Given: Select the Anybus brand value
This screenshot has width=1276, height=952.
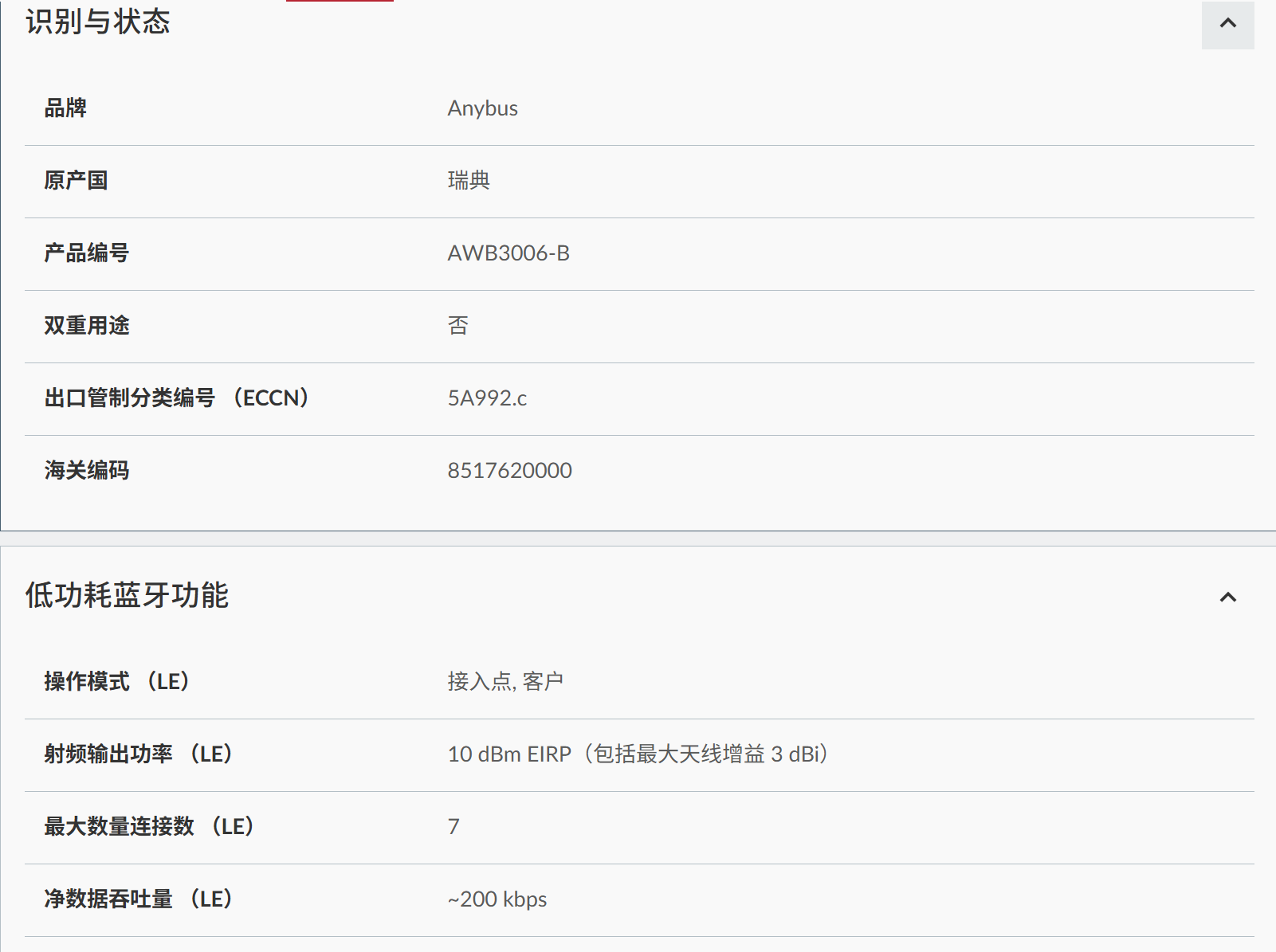Looking at the screenshot, I should tap(482, 108).
